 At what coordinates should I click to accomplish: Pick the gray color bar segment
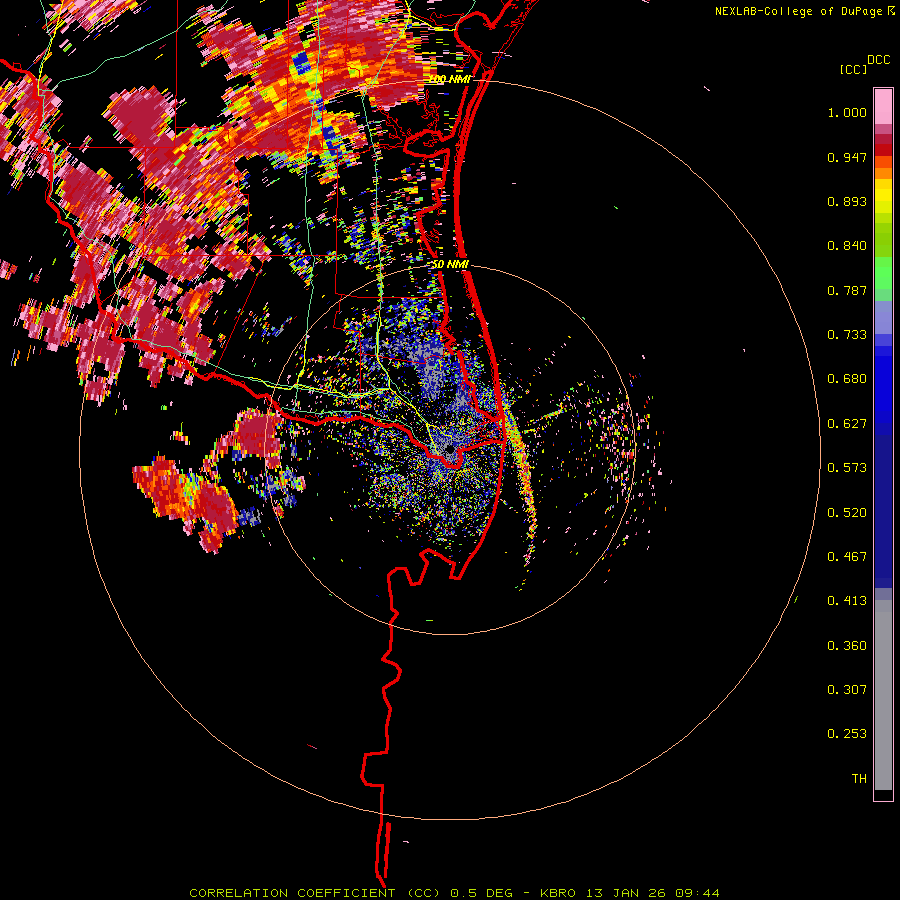point(883,695)
